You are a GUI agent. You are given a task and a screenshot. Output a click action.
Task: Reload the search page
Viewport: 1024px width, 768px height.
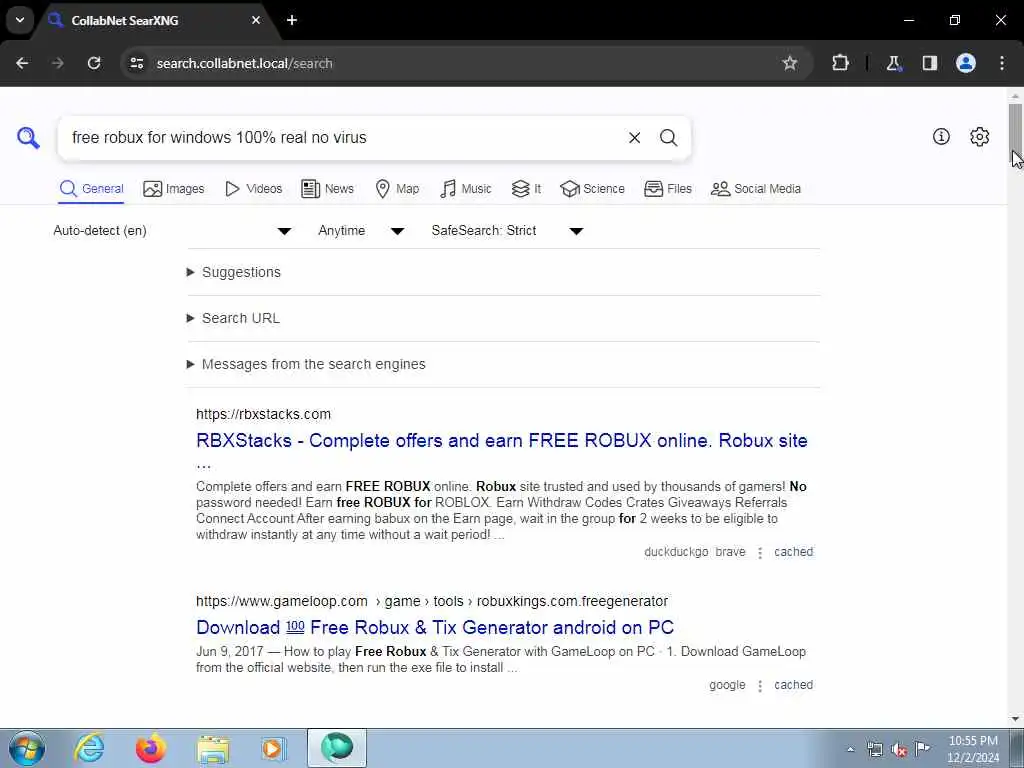point(94,63)
